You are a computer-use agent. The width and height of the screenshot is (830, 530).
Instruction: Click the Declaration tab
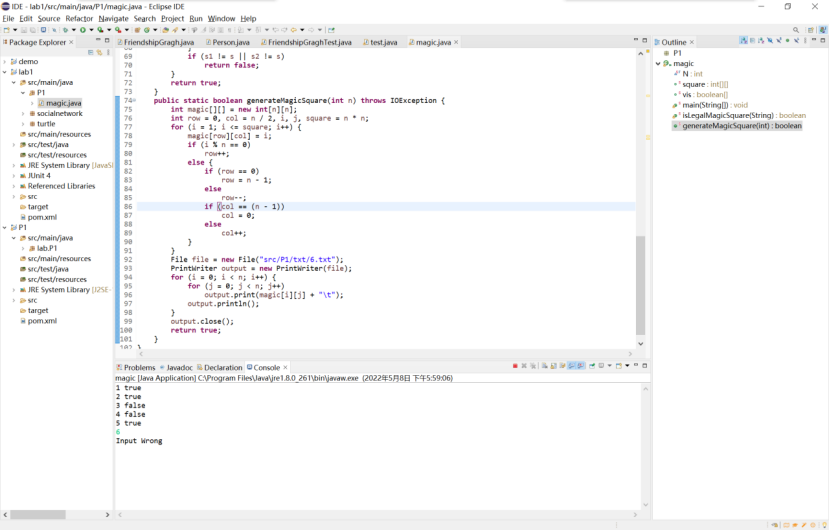click(219, 367)
